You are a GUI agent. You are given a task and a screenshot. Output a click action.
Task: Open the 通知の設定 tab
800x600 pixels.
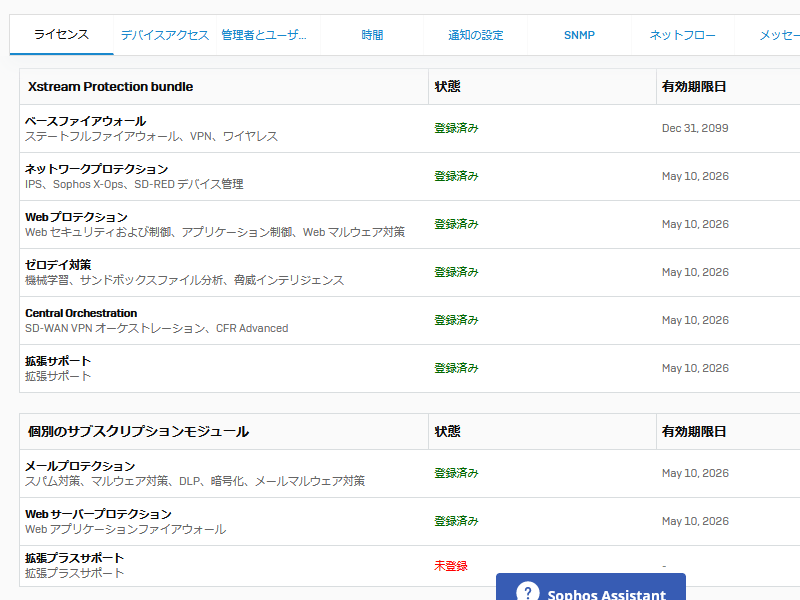point(476,35)
